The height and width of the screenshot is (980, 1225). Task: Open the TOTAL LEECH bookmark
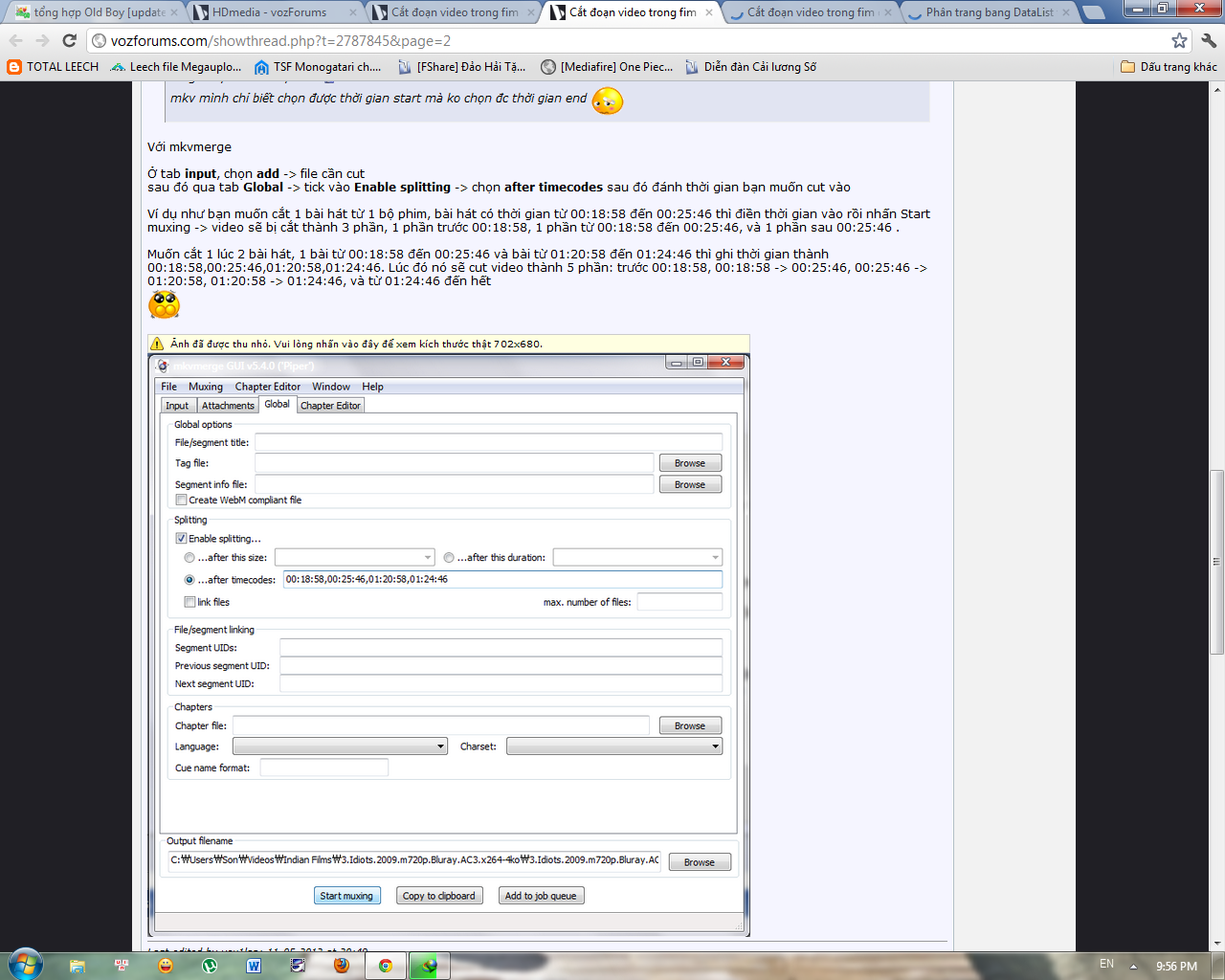(x=53, y=67)
